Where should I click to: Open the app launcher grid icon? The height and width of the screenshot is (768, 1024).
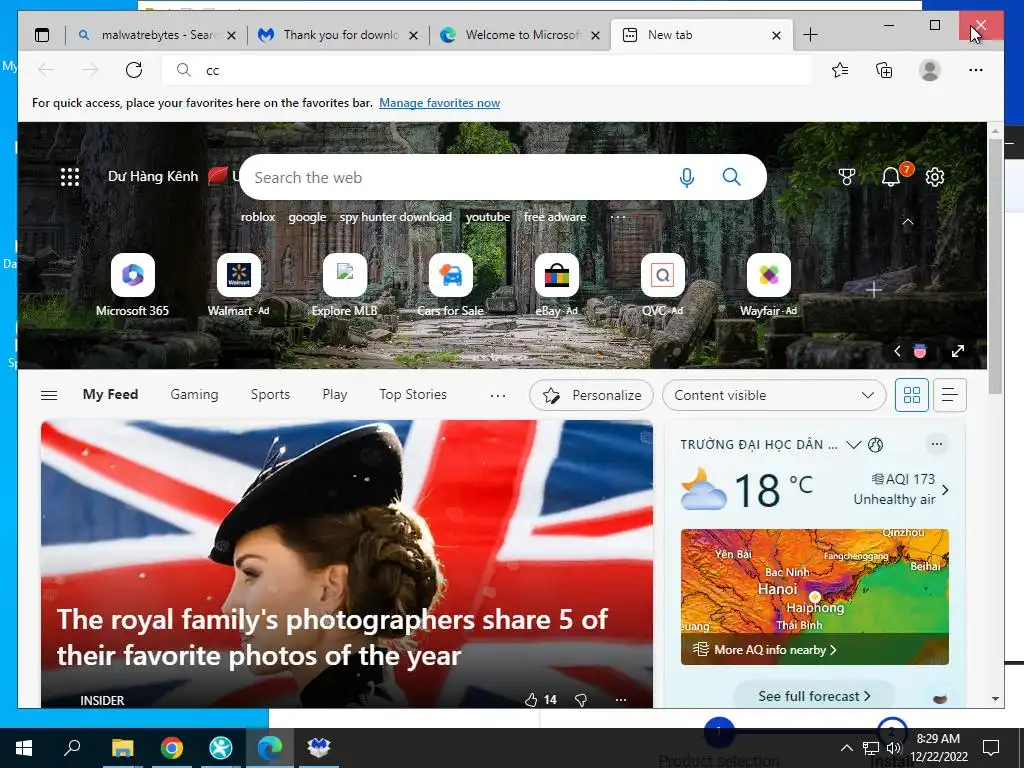click(70, 177)
